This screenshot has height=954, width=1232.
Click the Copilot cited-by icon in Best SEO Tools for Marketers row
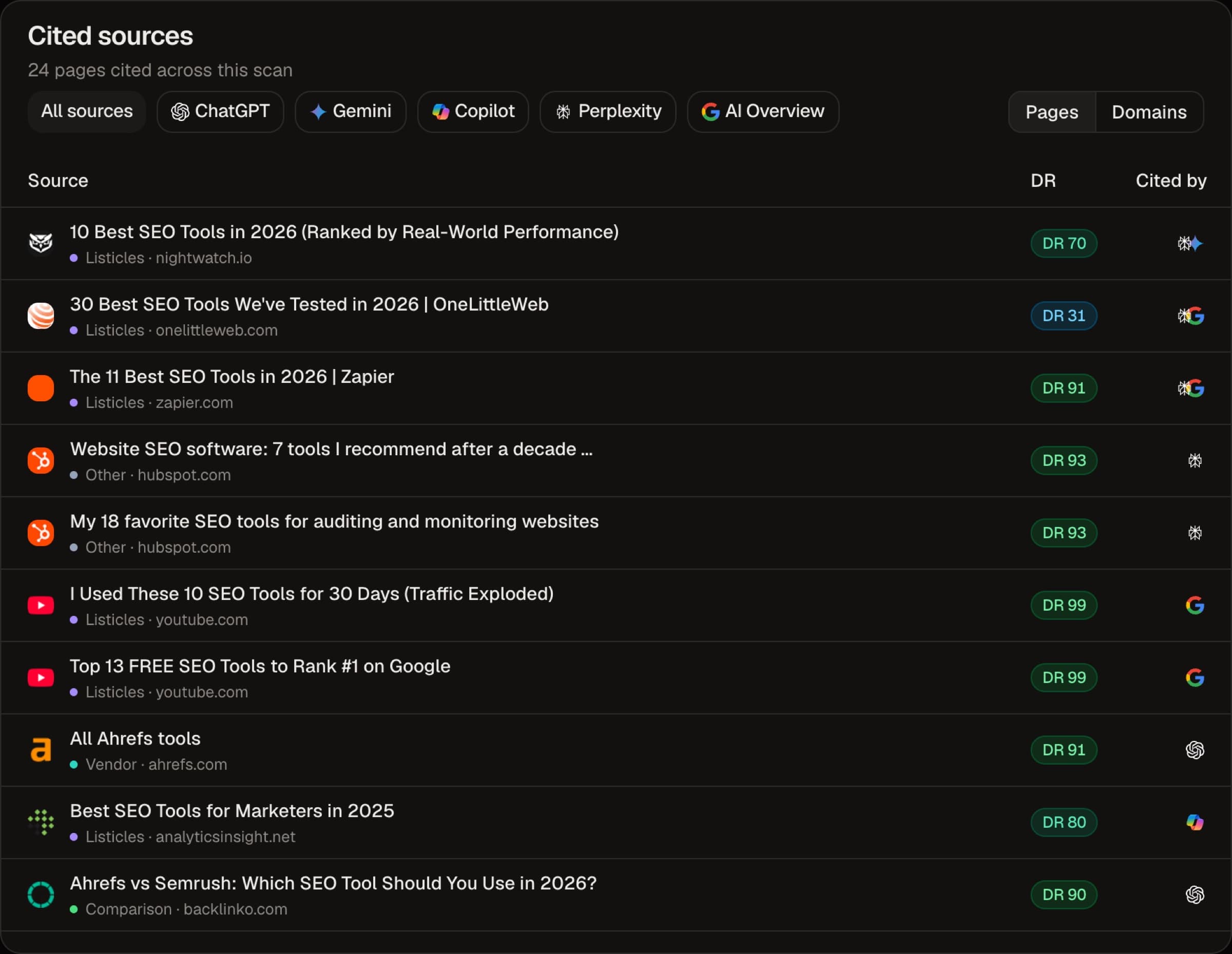point(1195,822)
